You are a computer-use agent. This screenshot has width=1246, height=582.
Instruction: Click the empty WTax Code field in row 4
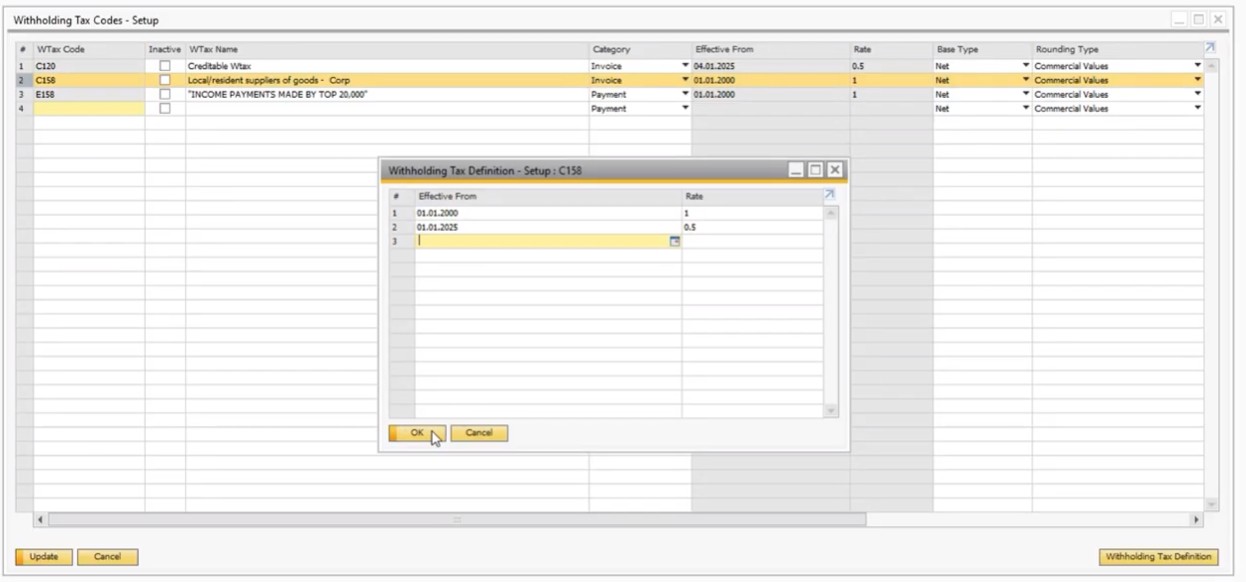click(89, 108)
